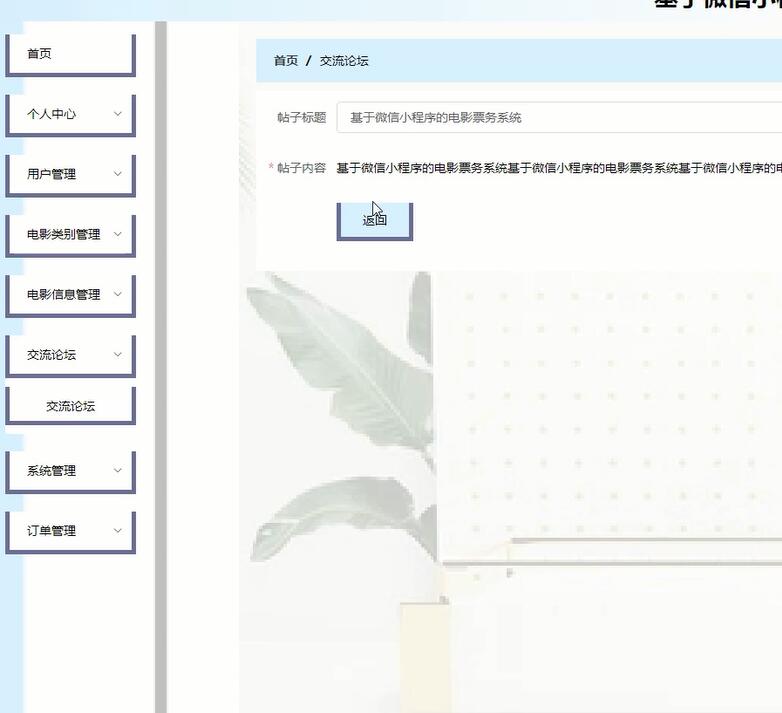The height and width of the screenshot is (713, 782).
Task: Expand the 用户管理 chevron arrow
Action: coord(118,174)
